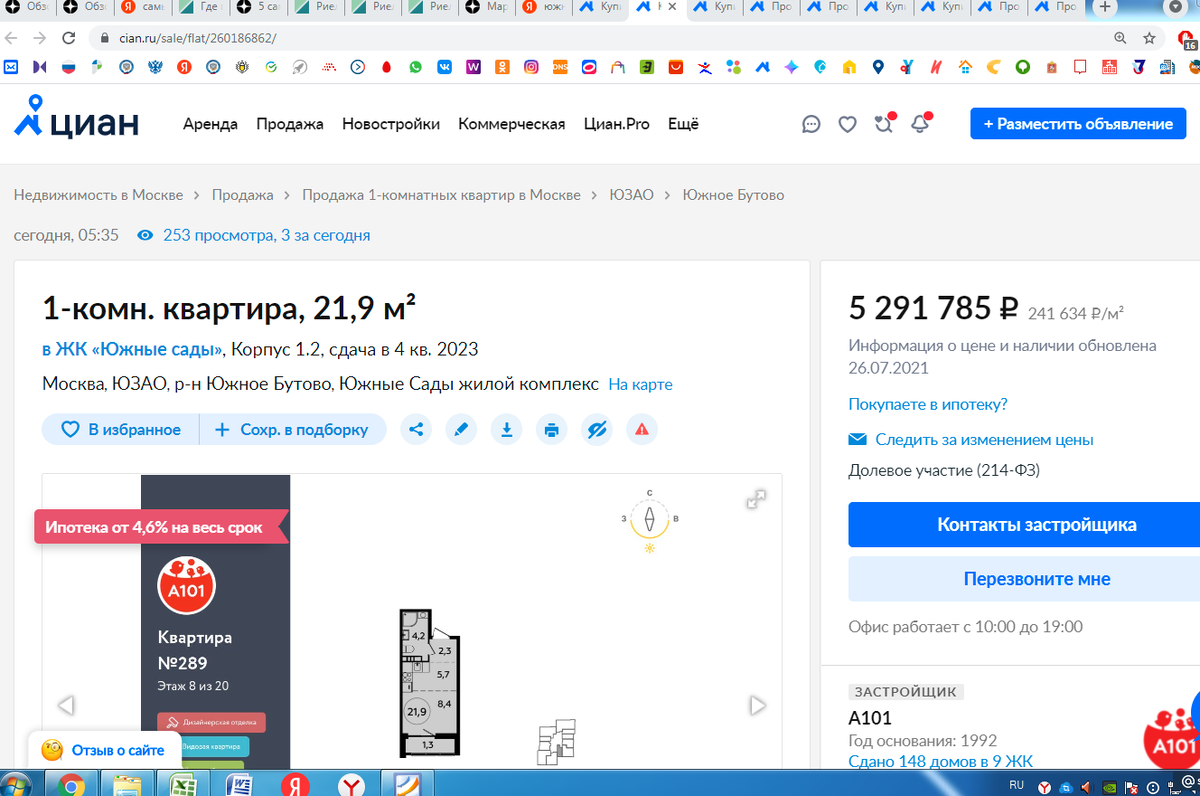Open ЖК «Южные сады» link
Image resolution: width=1200 pixels, height=796 pixels.
133,350
